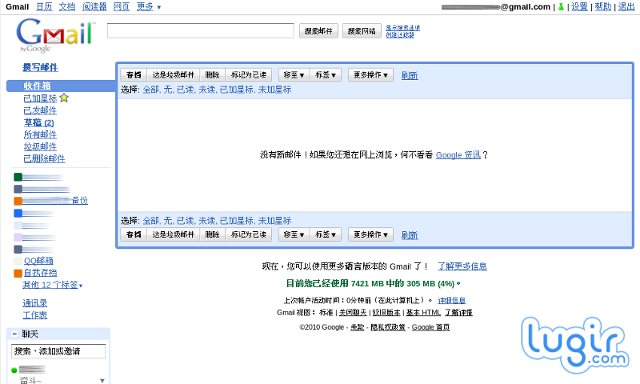Viewport: 640px width, 384px height.
Task: Open 更多操作 dropdown in the upper toolbar
Action: coord(371,75)
